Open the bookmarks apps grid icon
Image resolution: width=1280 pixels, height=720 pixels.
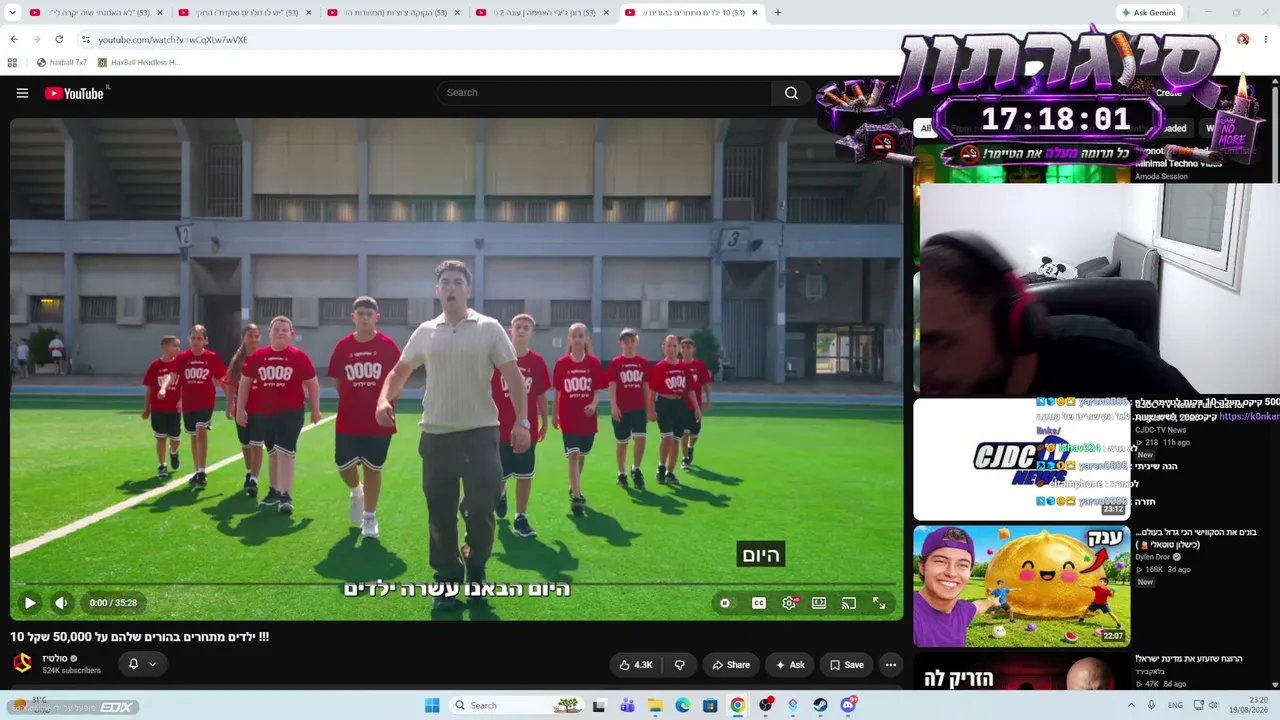pos(12,62)
